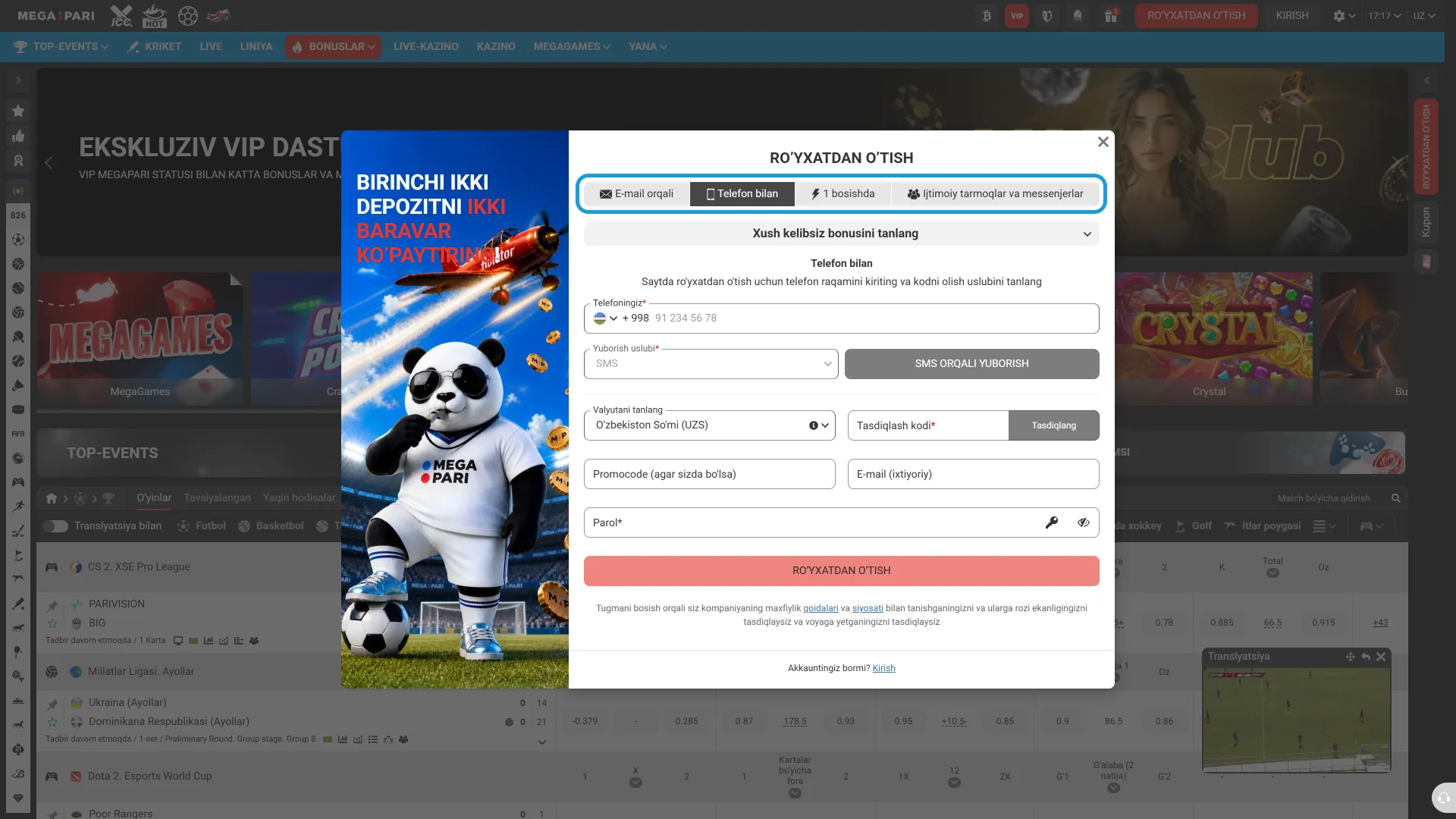
Task: Open the qoidalari link
Action: [x=821, y=608]
